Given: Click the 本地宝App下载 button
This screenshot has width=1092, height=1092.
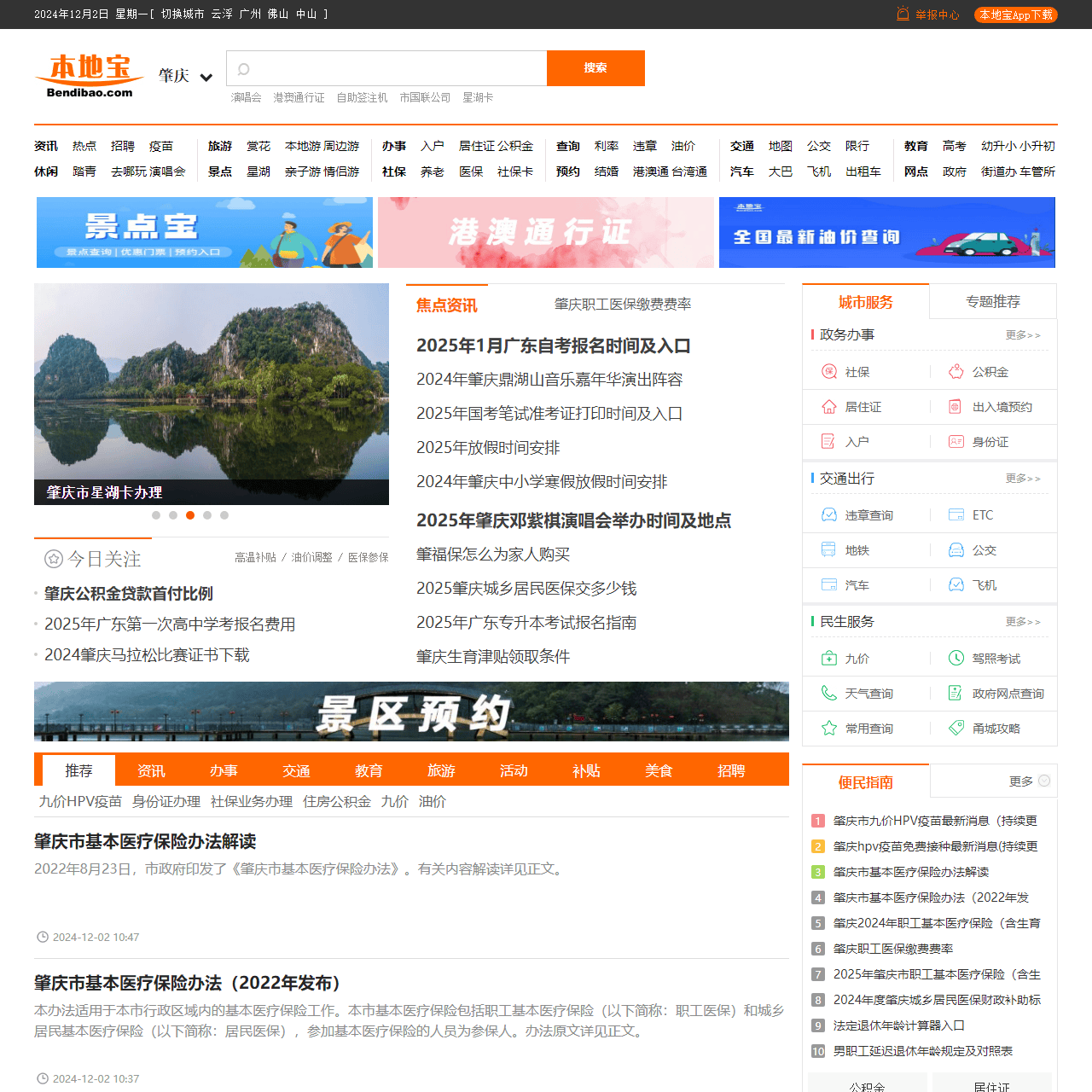Looking at the screenshot, I should [1015, 15].
